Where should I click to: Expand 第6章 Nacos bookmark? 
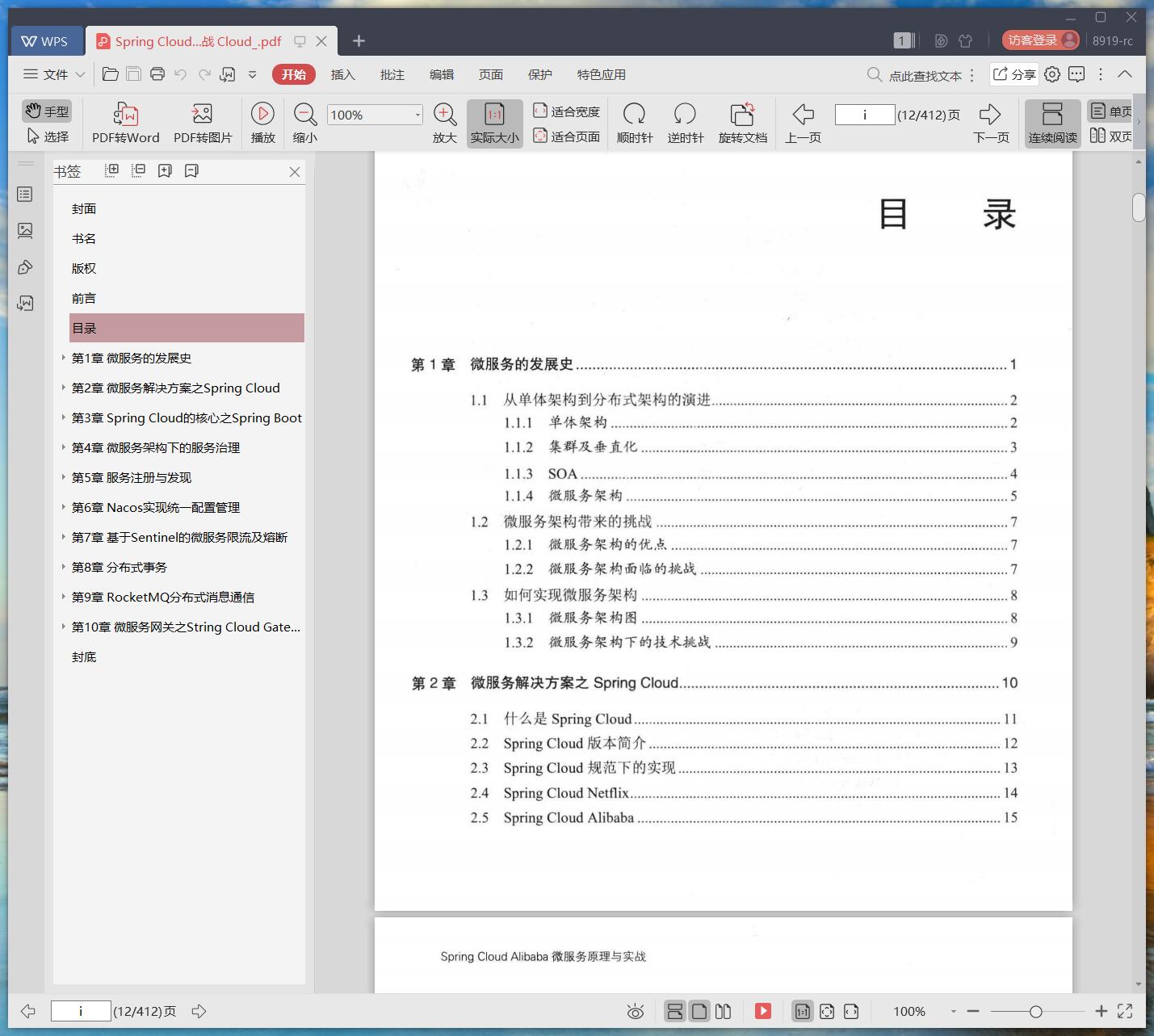pos(63,507)
